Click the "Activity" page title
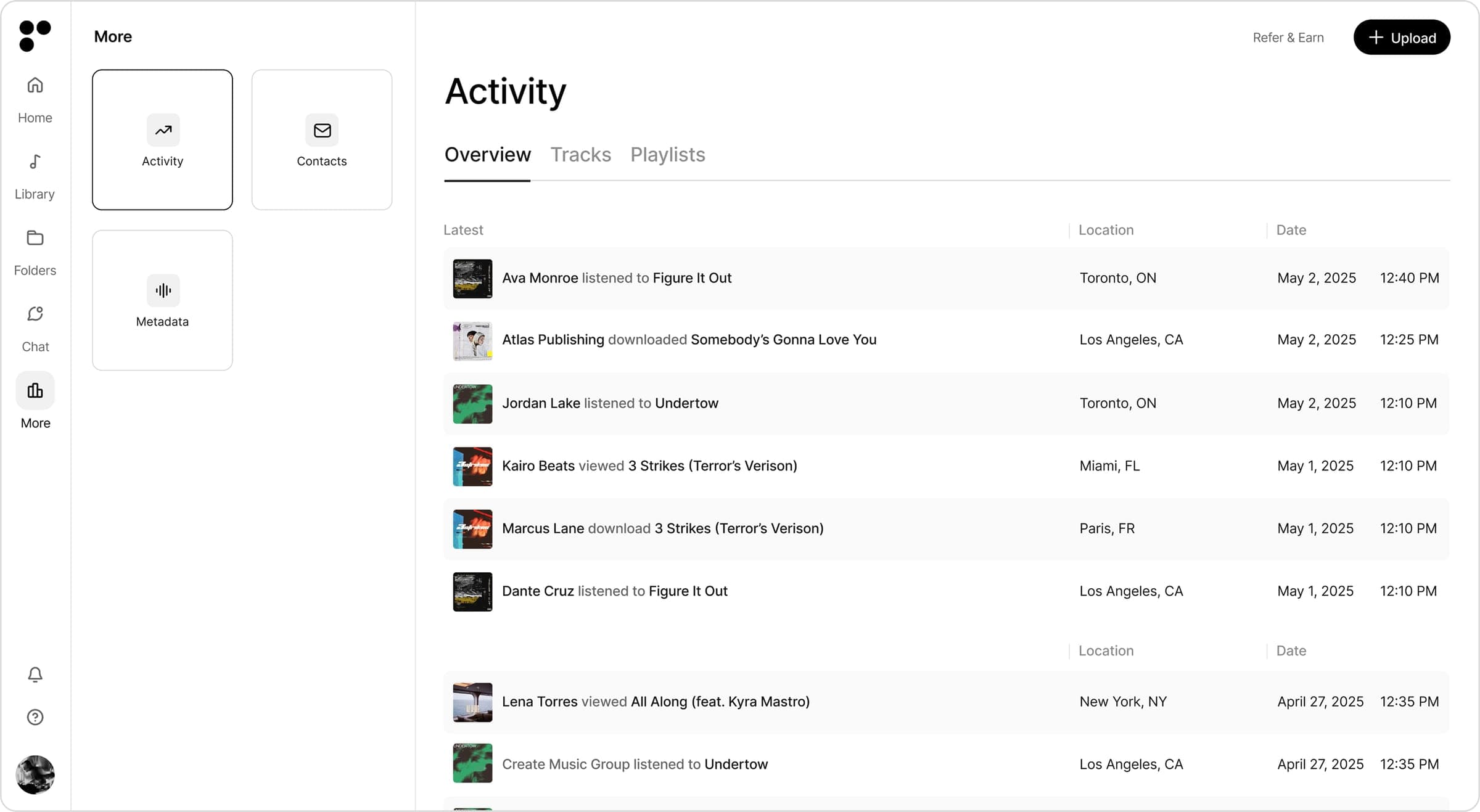The image size is (1480, 812). click(x=506, y=92)
